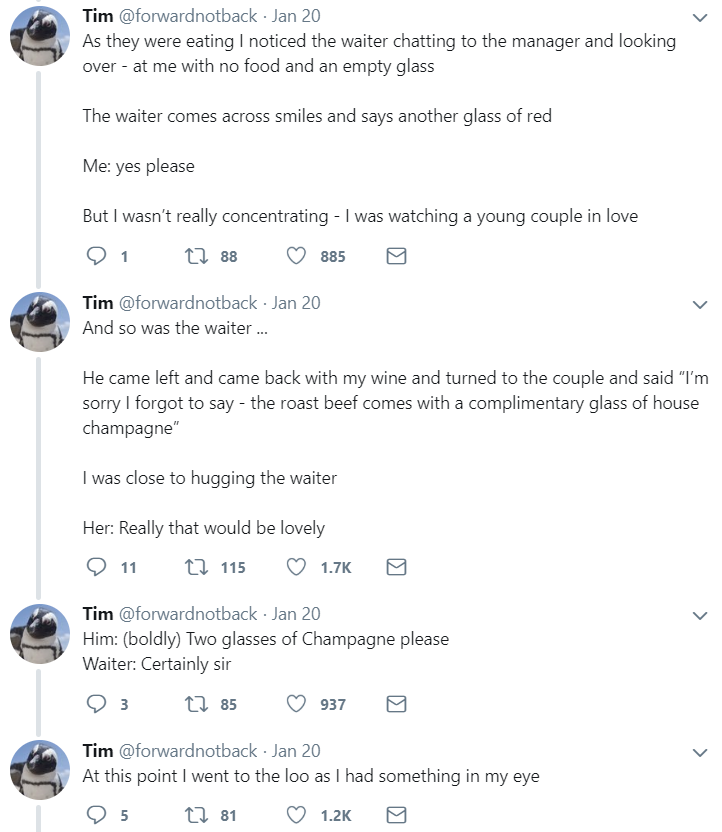The height and width of the screenshot is (832, 722).
Task: Like the tweet with 1.7K likes
Action: (x=296, y=567)
